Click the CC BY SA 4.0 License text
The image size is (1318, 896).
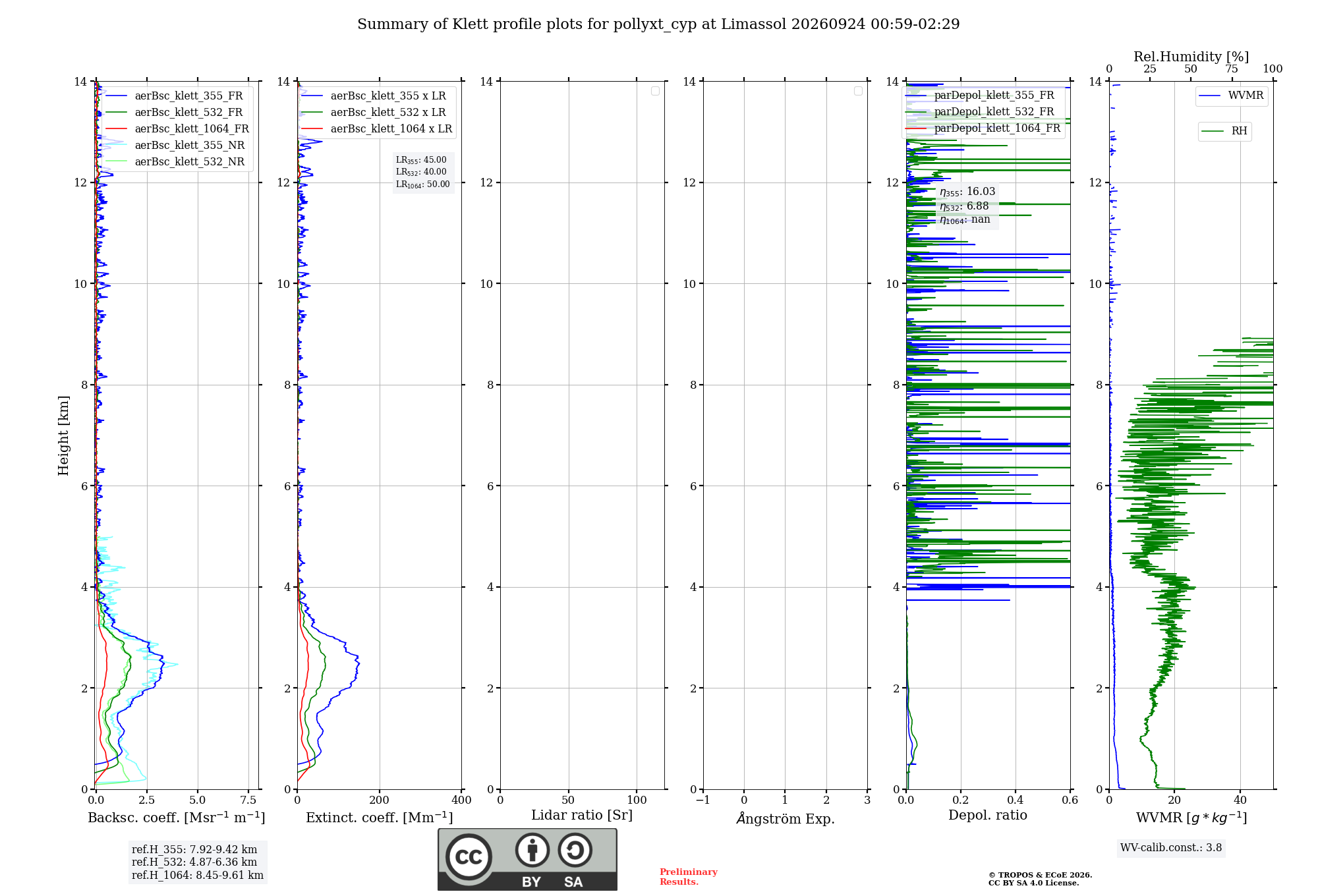click(x=1033, y=883)
